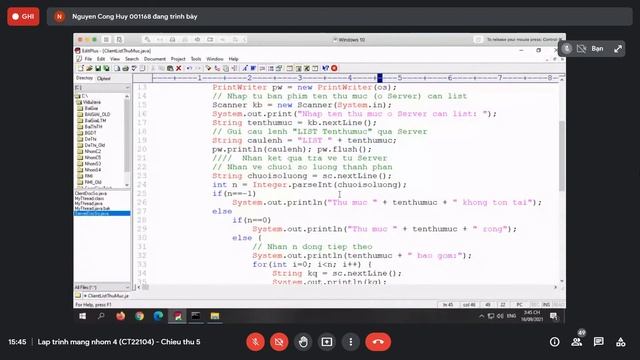Select BaiGiai_OLD folder in directory tree
640x360 pixels.
point(93,115)
